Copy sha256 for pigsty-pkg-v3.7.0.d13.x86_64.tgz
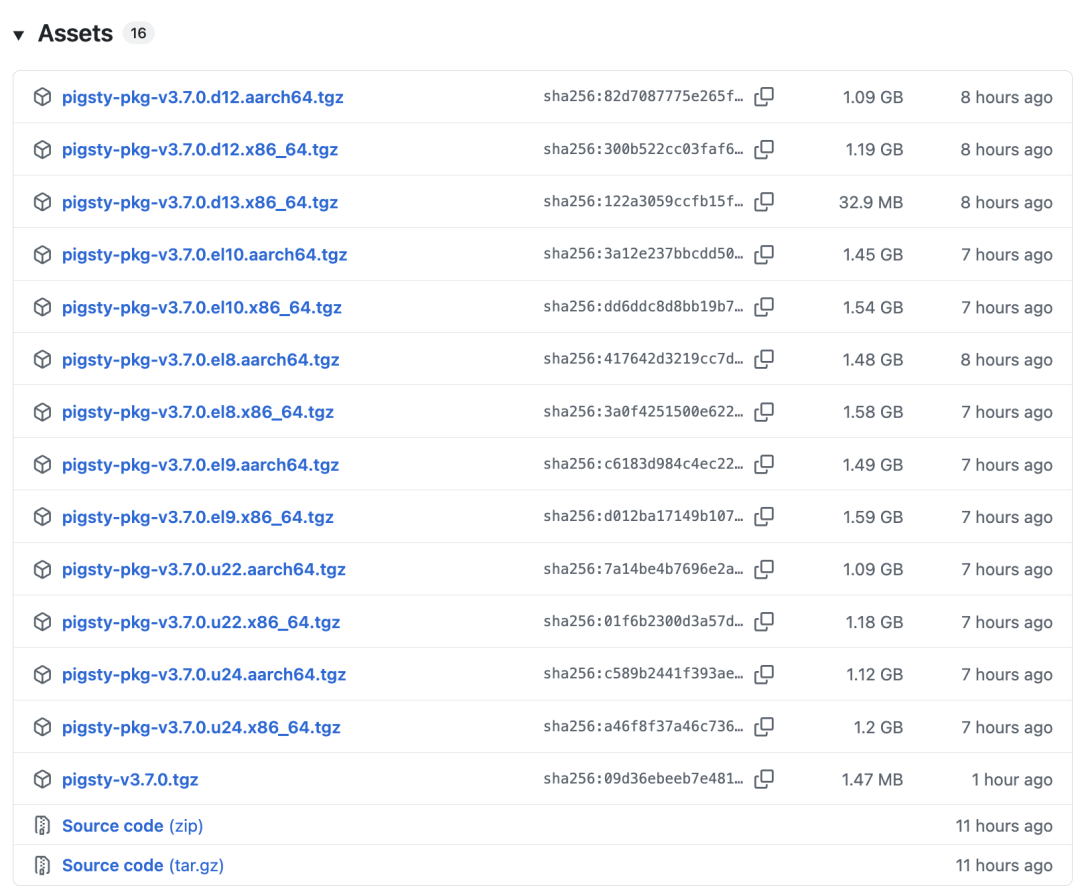The image size is (1080, 896). click(764, 202)
